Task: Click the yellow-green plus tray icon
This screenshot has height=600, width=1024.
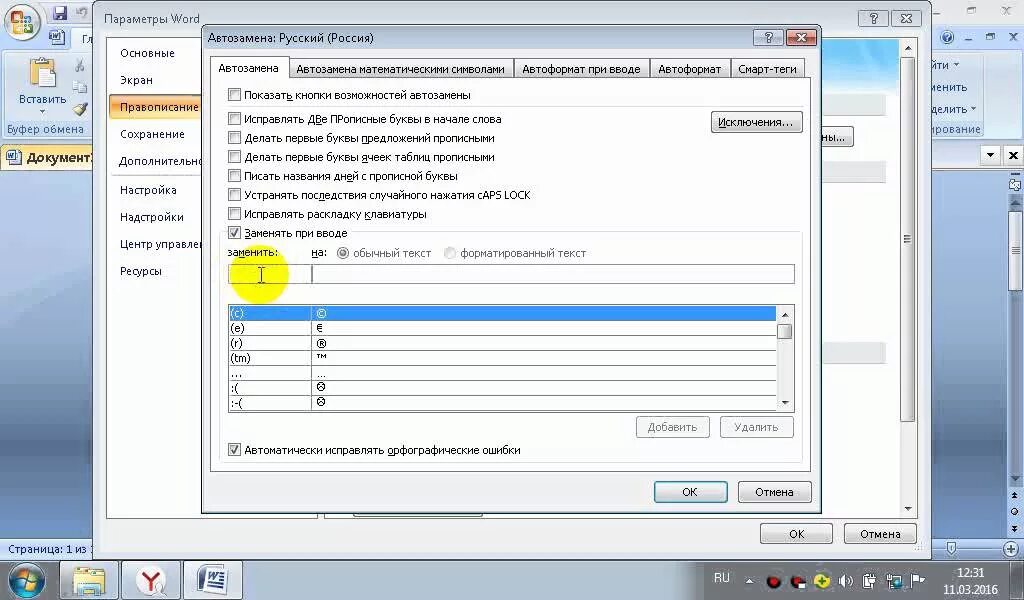Action: [x=822, y=580]
